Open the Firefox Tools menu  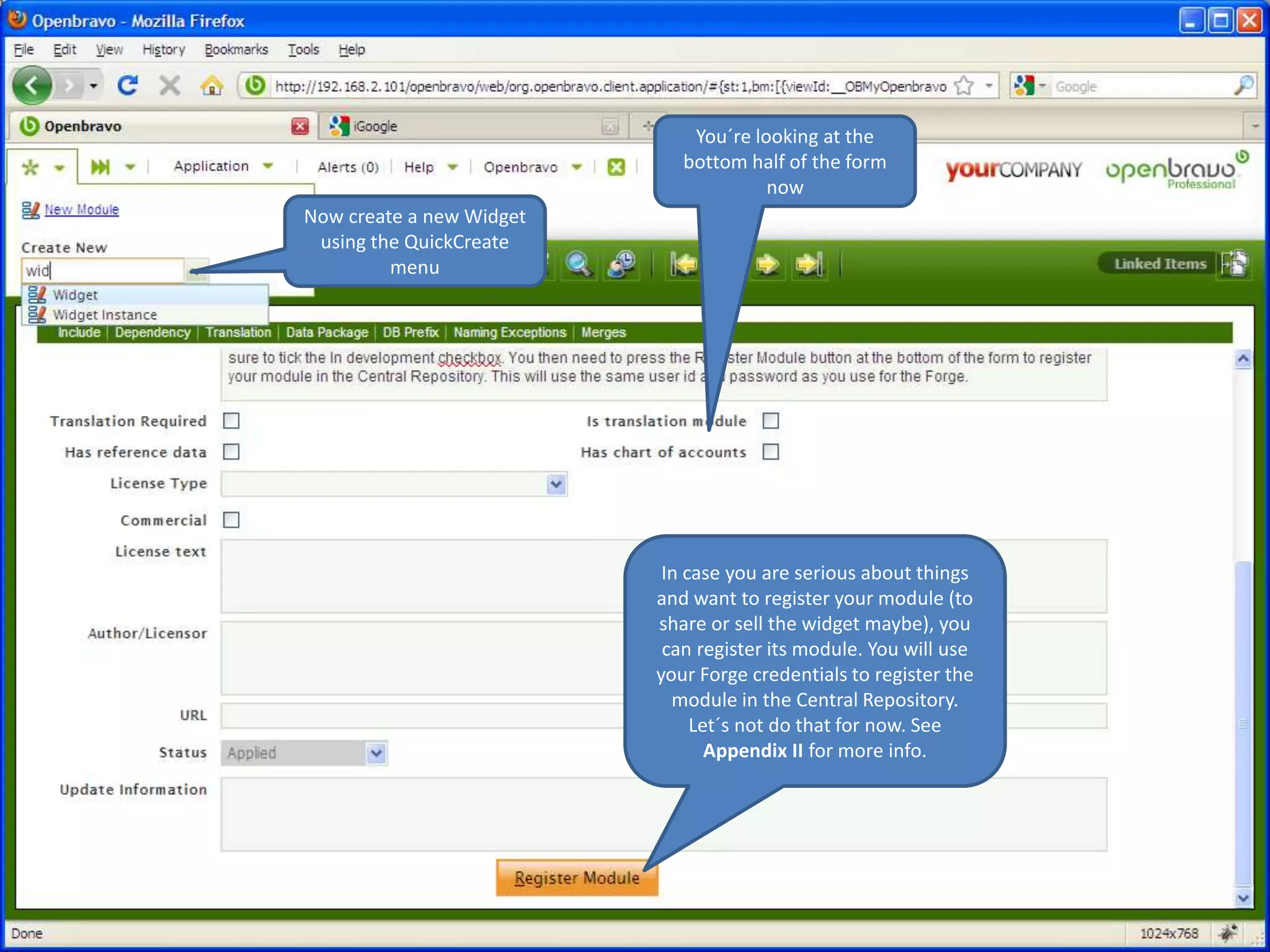point(303,50)
